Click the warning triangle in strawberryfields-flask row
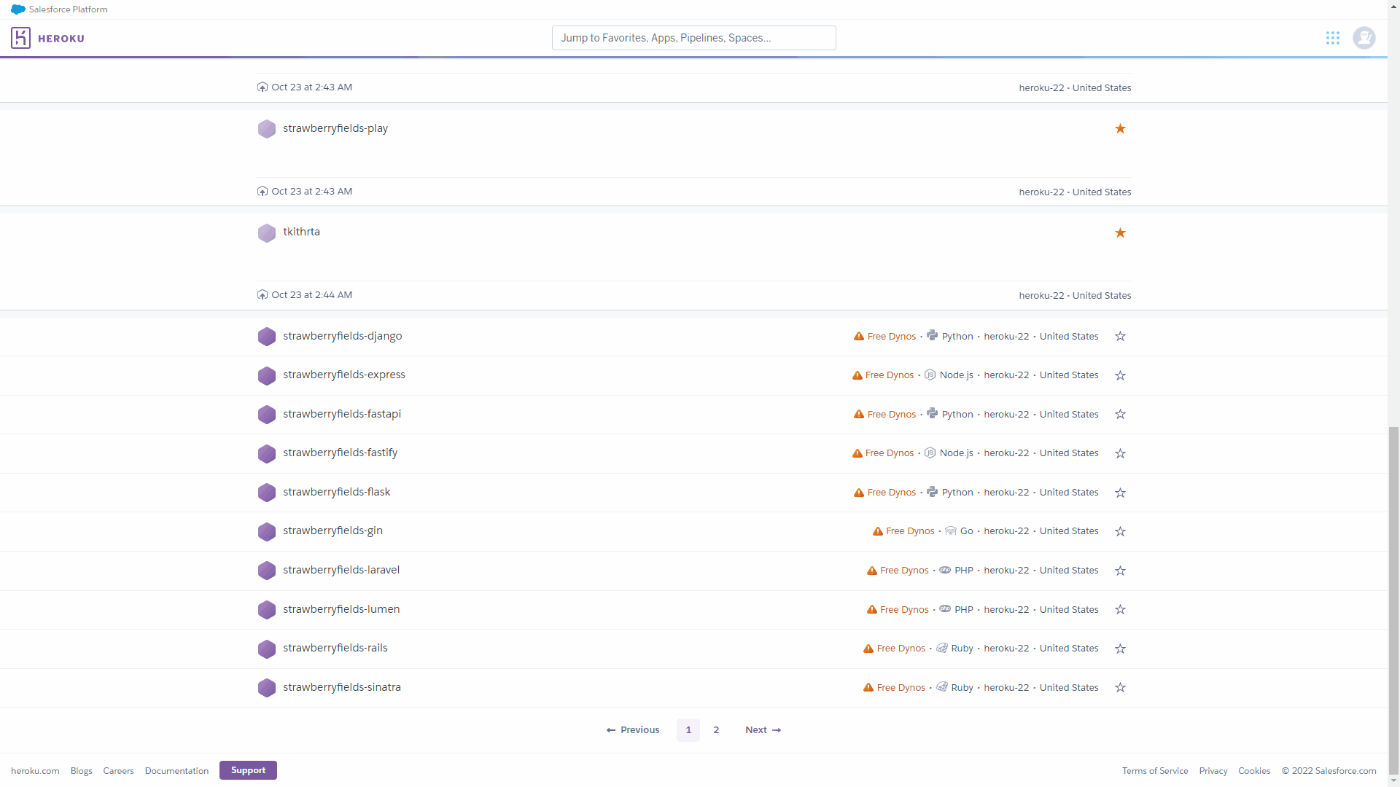 pyautogui.click(x=859, y=493)
